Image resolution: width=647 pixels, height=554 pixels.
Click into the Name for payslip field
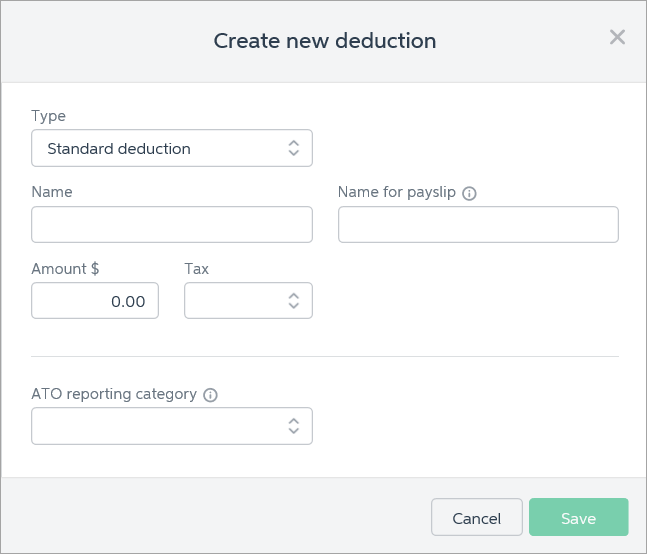pyautogui.click(x=477, y=225)
